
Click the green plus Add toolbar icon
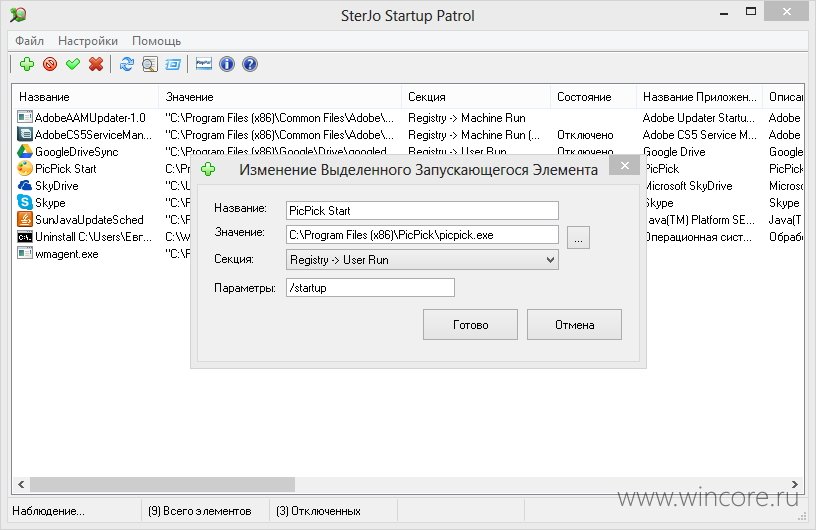click(27, 64)
